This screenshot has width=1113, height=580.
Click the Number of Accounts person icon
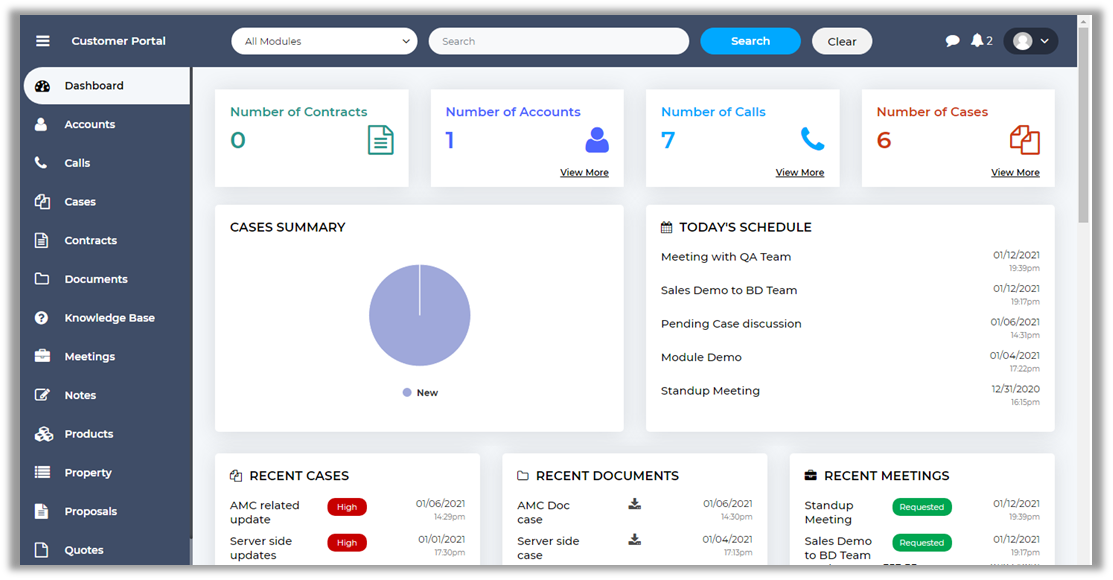597,140
